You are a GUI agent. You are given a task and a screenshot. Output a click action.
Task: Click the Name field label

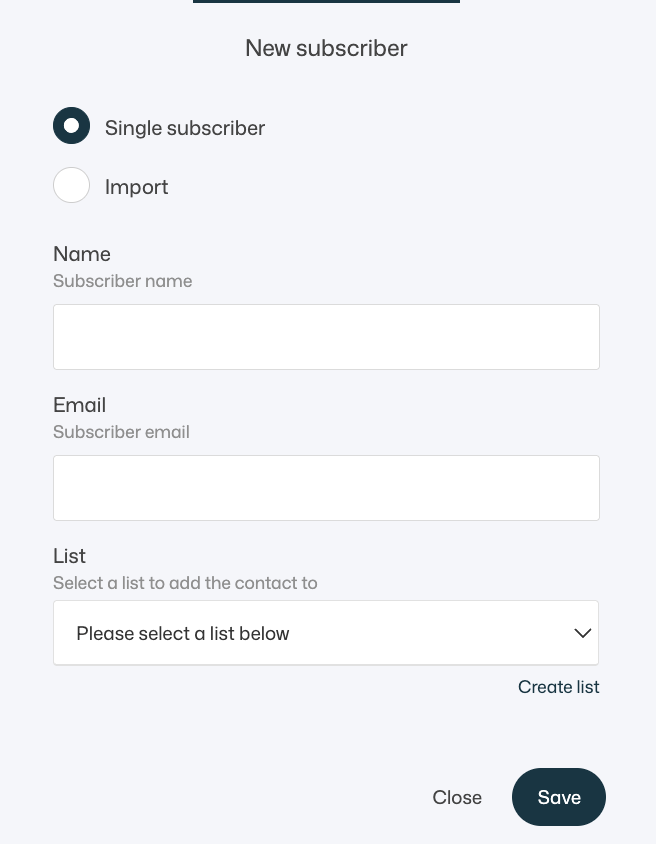point(82,254)
